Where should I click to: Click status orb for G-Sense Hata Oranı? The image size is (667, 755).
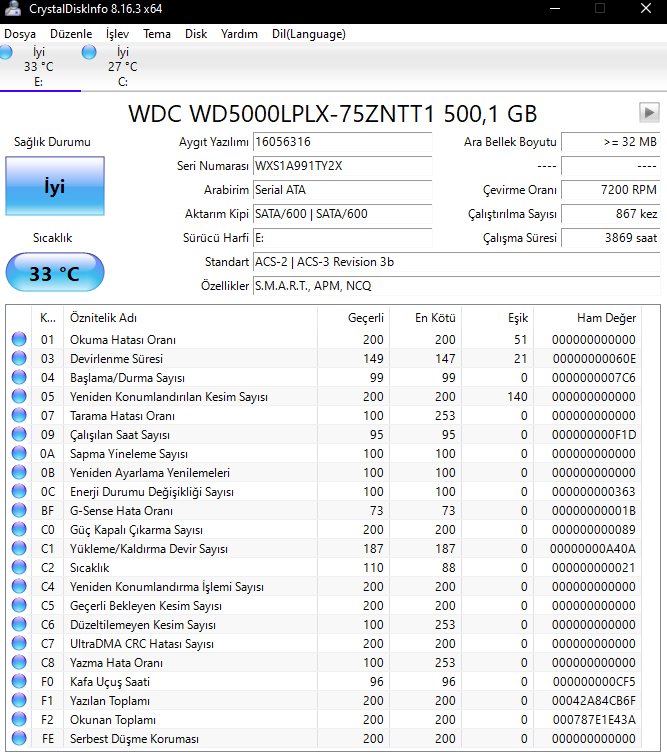pyautogui.click(x=19, y=510)
